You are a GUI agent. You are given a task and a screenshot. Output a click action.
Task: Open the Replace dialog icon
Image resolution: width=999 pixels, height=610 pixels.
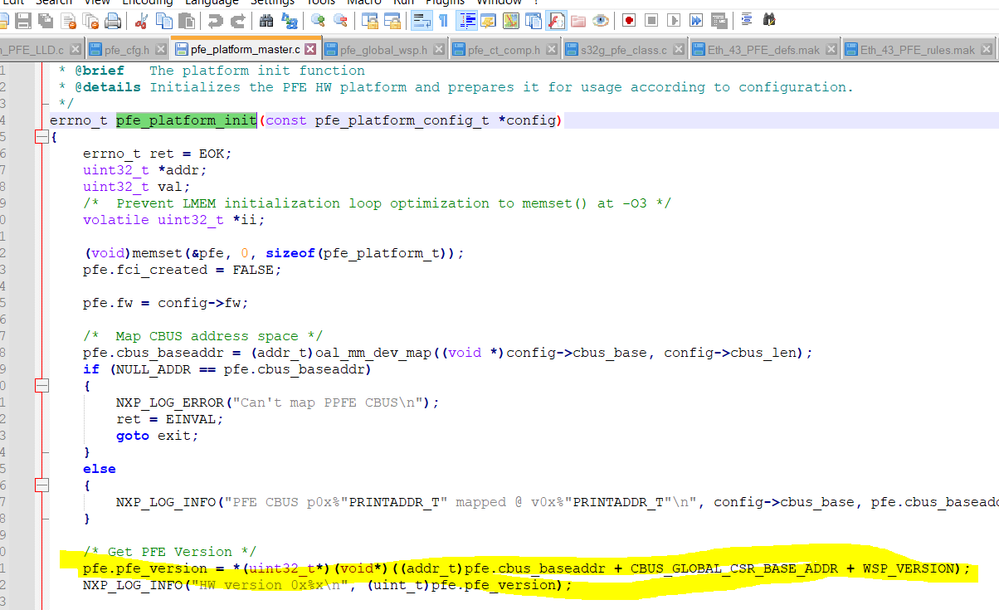point(289,21)
